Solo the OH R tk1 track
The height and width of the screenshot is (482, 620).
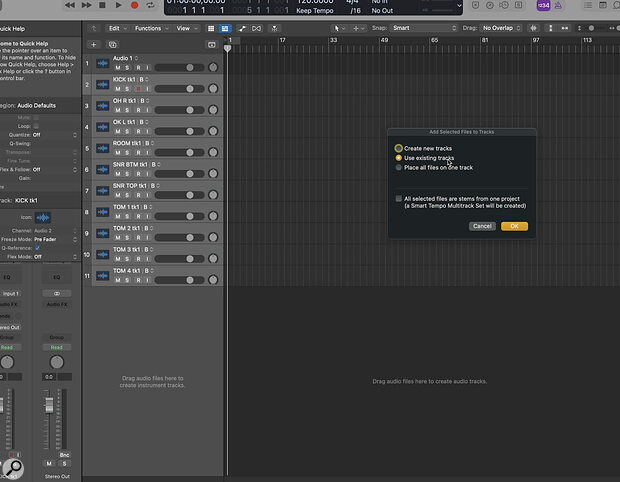point(127,110)
